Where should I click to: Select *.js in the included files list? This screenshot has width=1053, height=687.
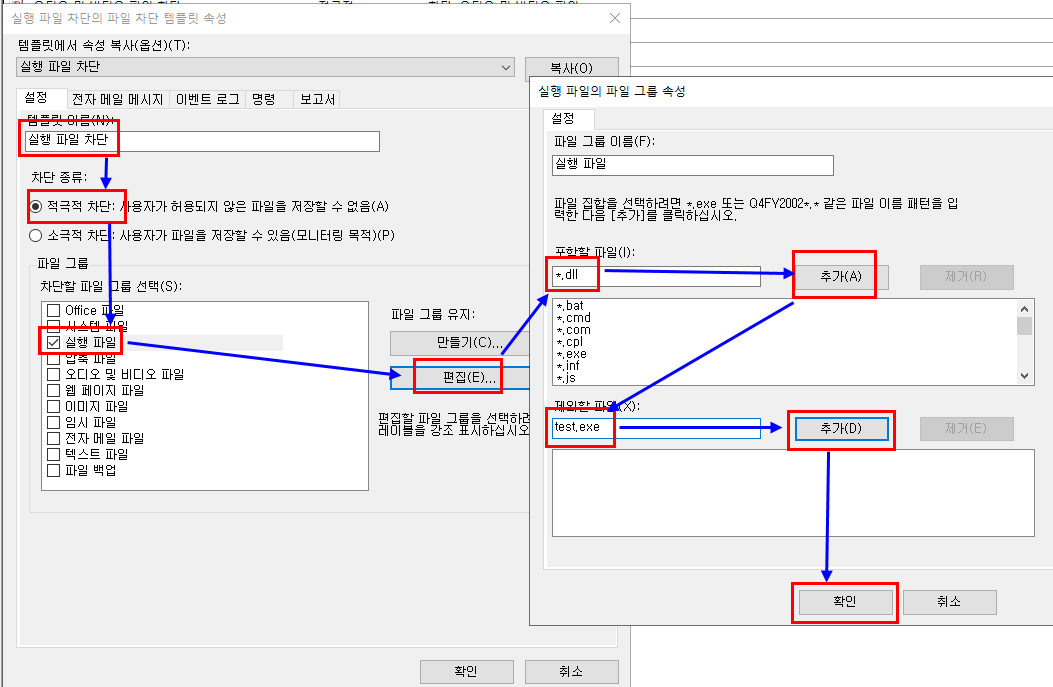click(x=565, y=379)
